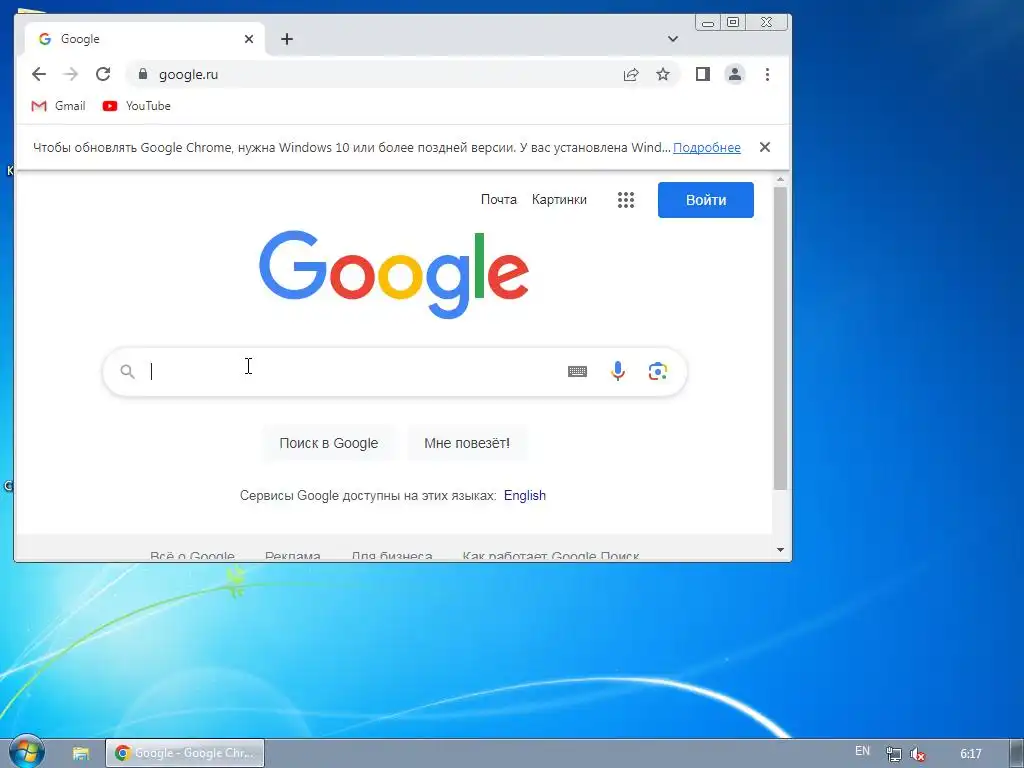Click the Мне повезёт! button

tap(467, 443)
